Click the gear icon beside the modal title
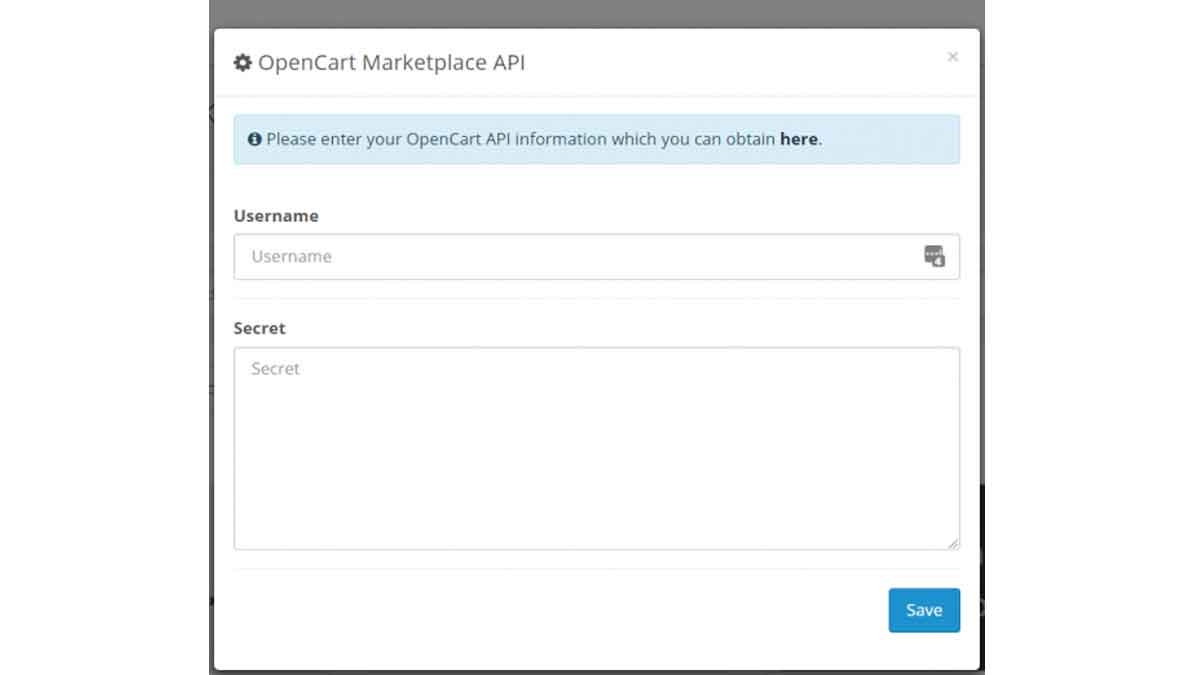Image resolution: width=1200 pixels, height=675 pixels. point(243,63)
